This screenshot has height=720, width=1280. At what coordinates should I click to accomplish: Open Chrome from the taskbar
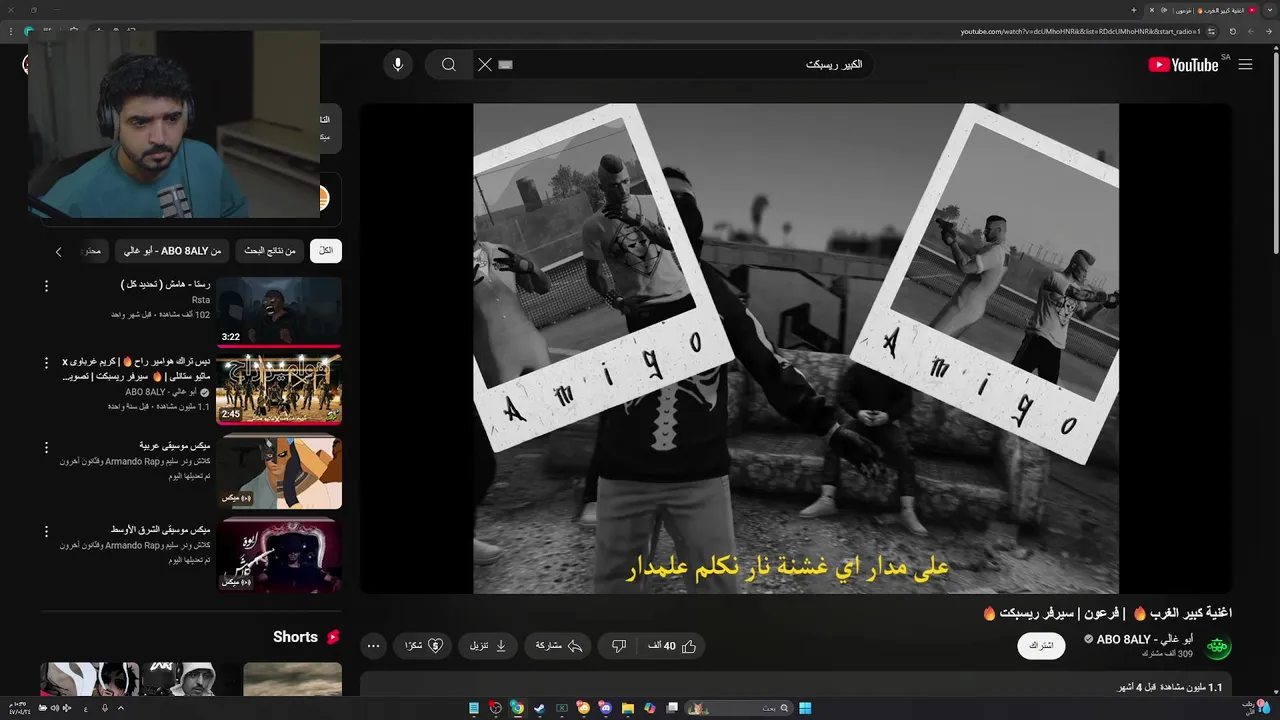coord(517,708)
